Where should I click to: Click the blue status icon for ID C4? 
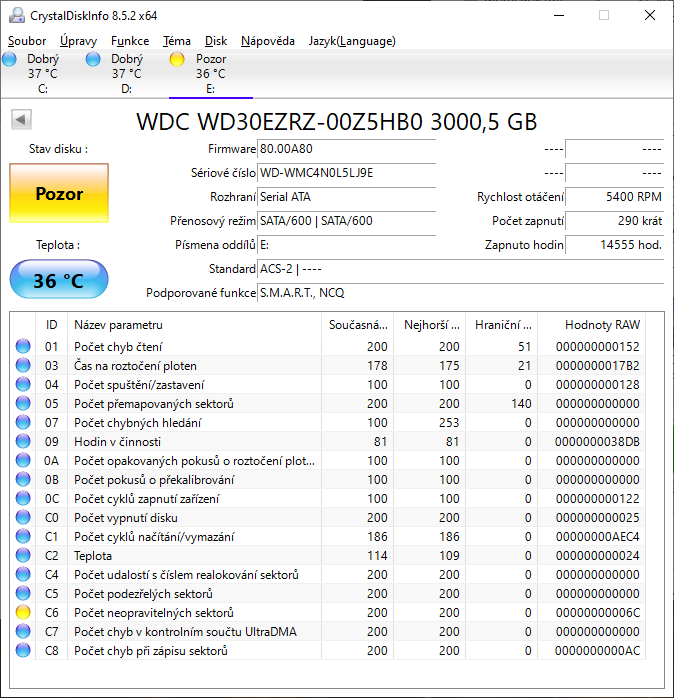coord(23,574)
